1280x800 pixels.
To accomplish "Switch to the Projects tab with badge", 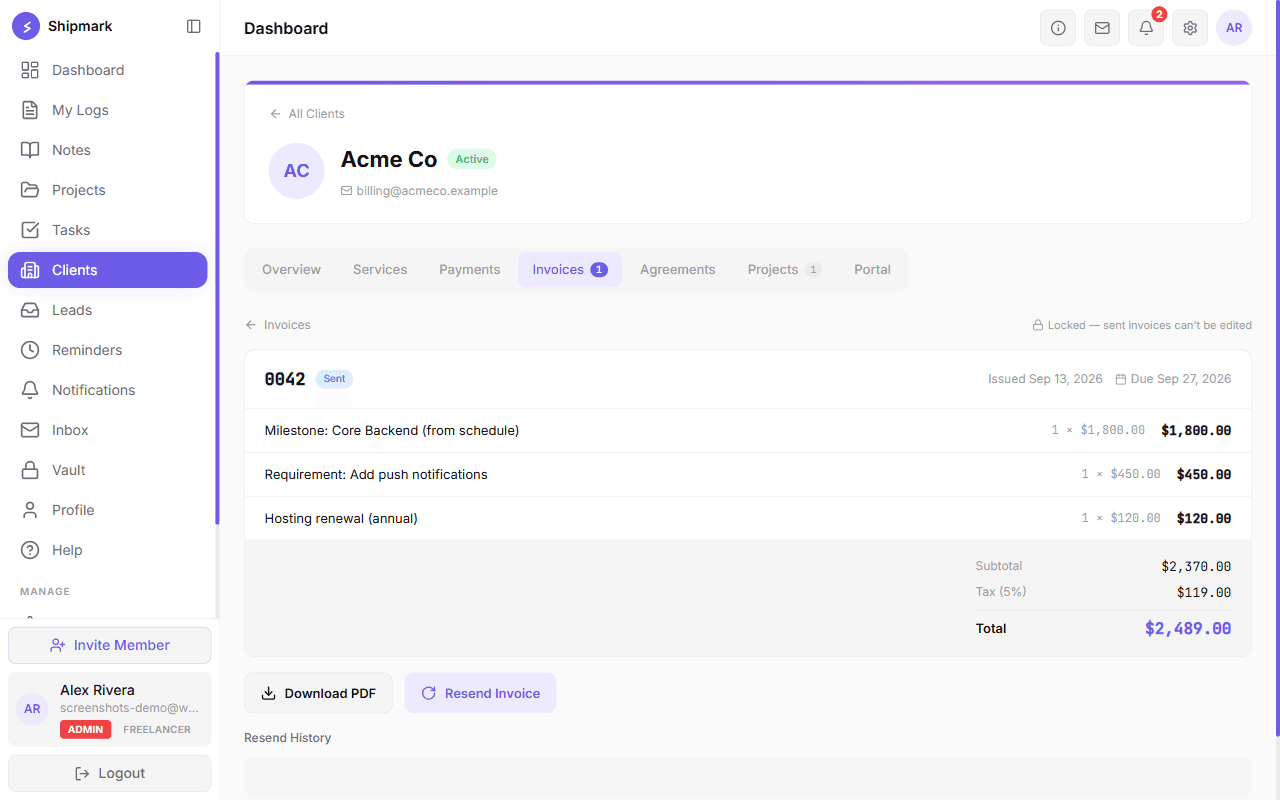I will coord(785,270).
